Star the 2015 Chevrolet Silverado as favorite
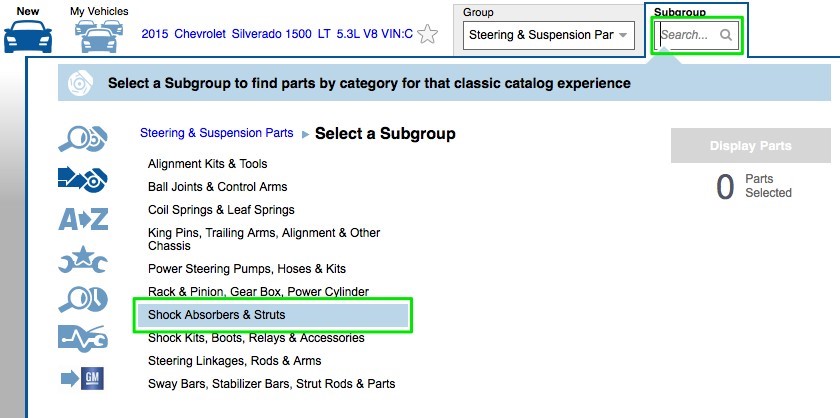 tap(428, 34)
